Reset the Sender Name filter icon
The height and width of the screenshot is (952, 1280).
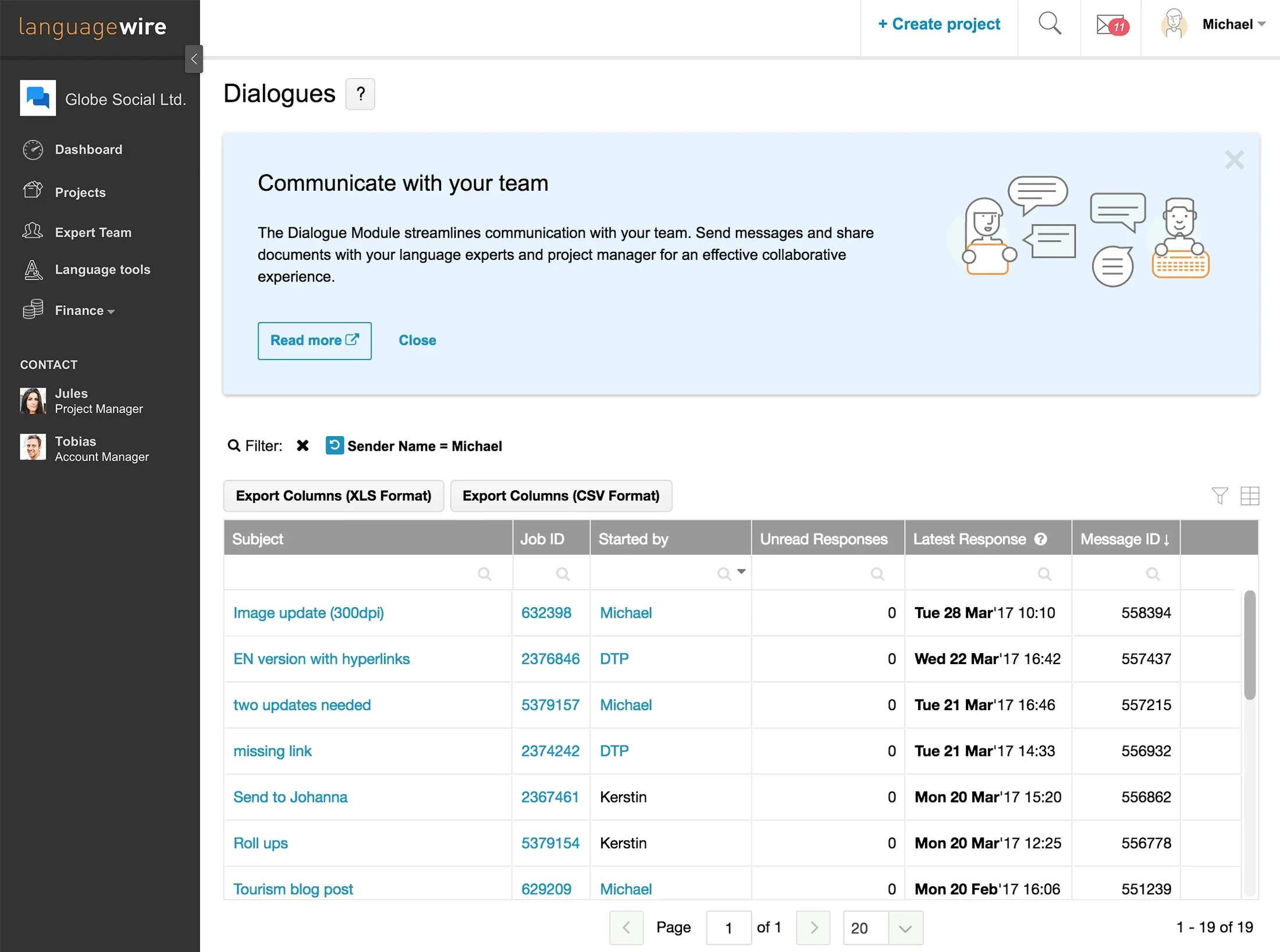(x=334, y=445)
